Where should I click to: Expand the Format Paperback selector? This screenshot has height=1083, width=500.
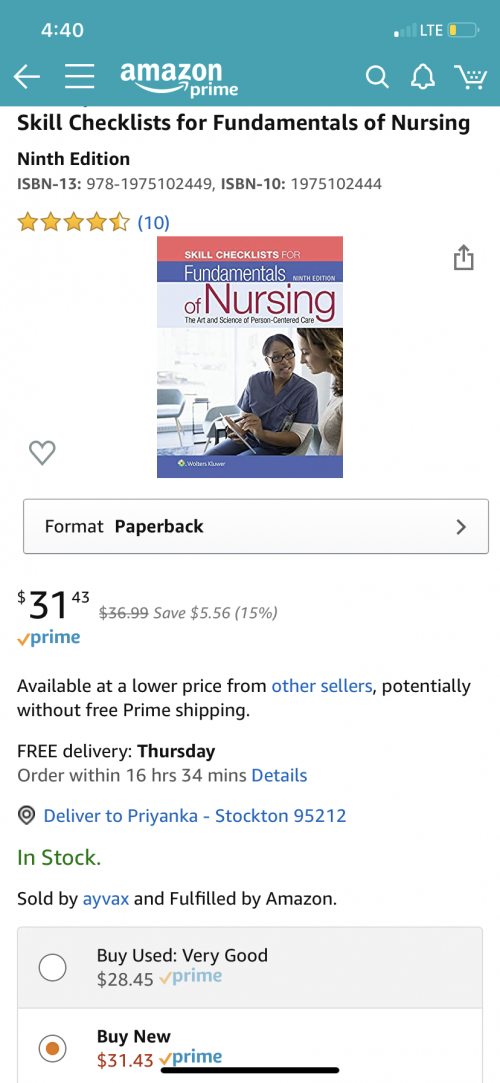256,526
